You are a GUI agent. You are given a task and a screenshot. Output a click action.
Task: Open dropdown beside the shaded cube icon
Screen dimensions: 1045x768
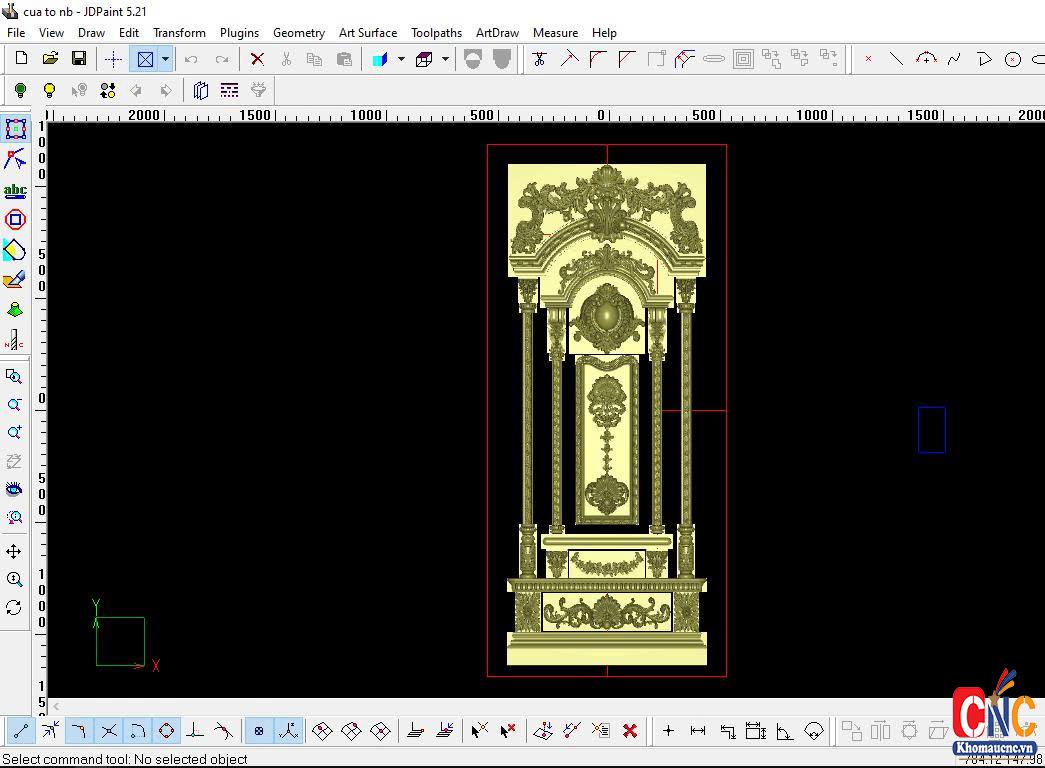(401, 59)
